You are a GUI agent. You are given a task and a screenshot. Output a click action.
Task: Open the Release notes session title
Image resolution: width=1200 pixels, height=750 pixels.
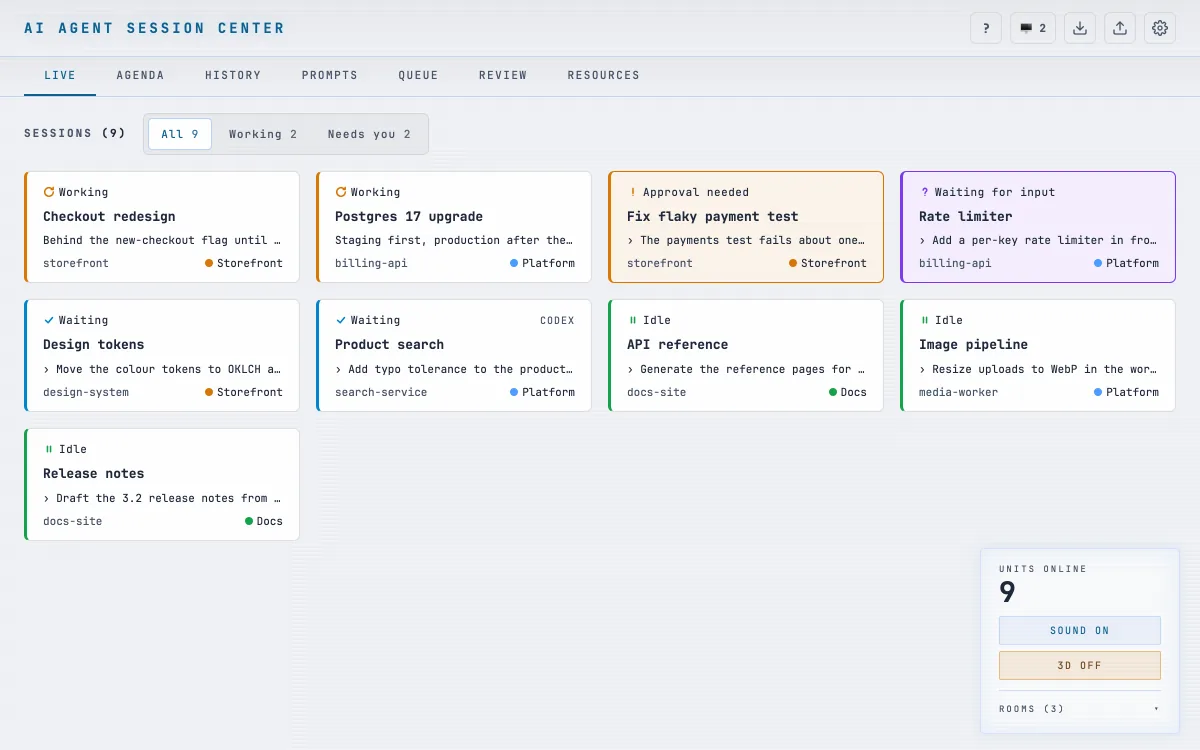click(94, 473)
